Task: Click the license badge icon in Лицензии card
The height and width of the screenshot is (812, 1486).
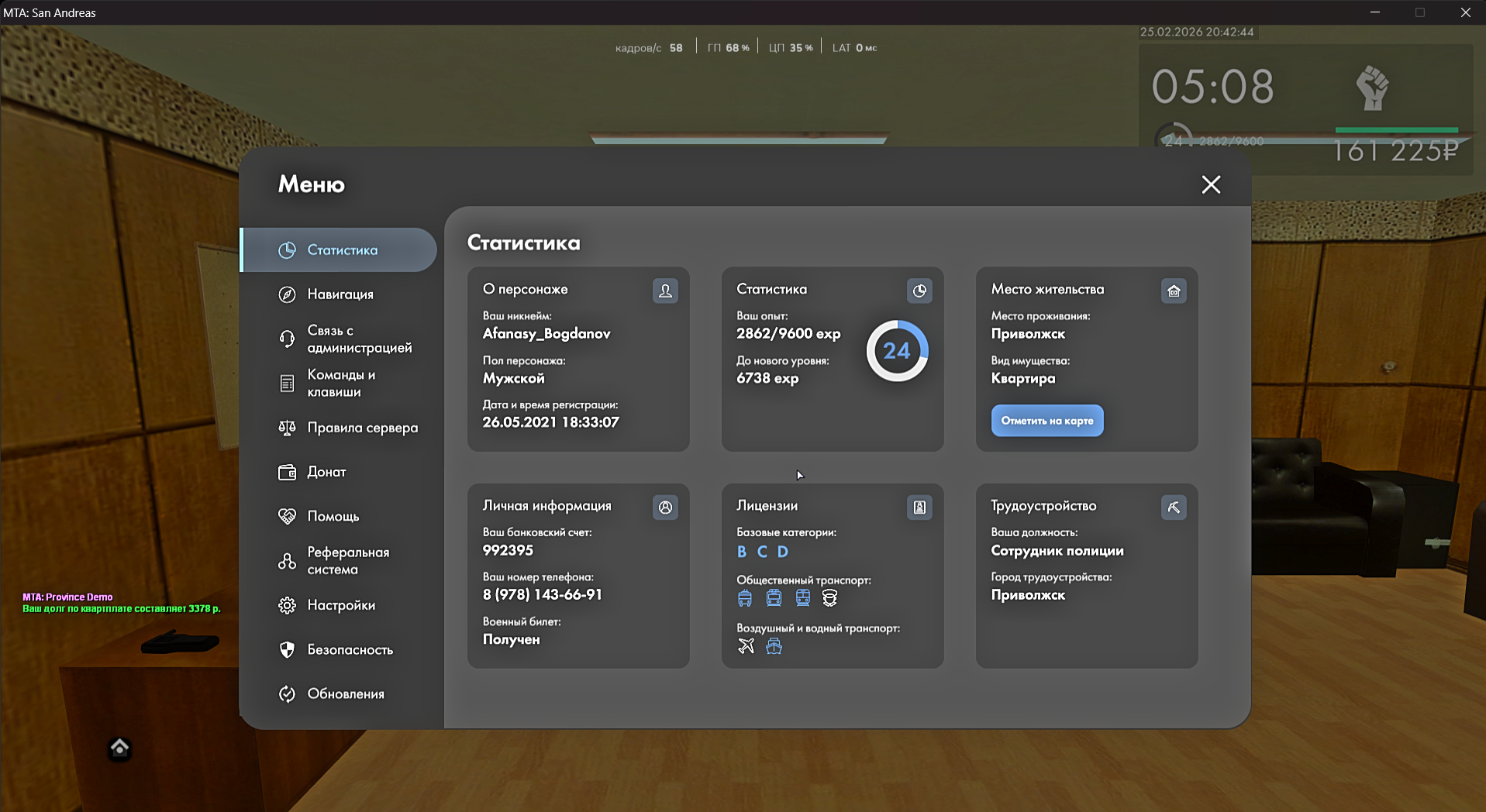Action: (x=919, y=507)
